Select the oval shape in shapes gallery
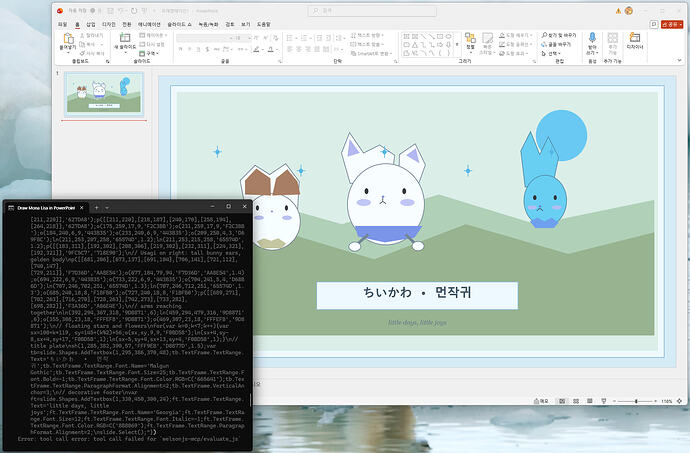690x453 pixels. [448, 37]
